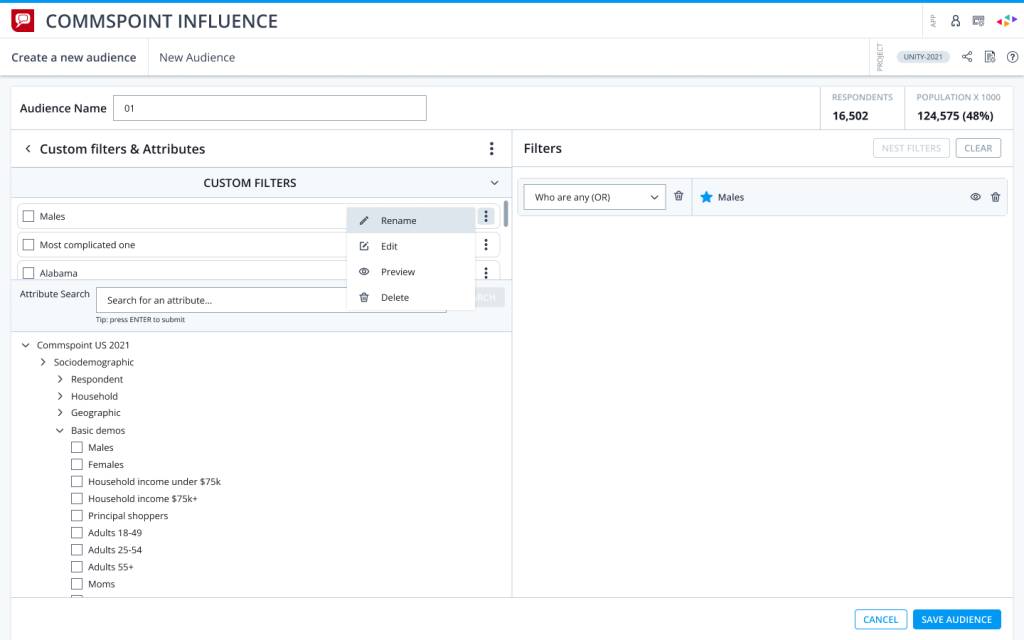The image size is (1024, 640).
Task: Select the Females checkbox
Action: [x=77, y=464]
